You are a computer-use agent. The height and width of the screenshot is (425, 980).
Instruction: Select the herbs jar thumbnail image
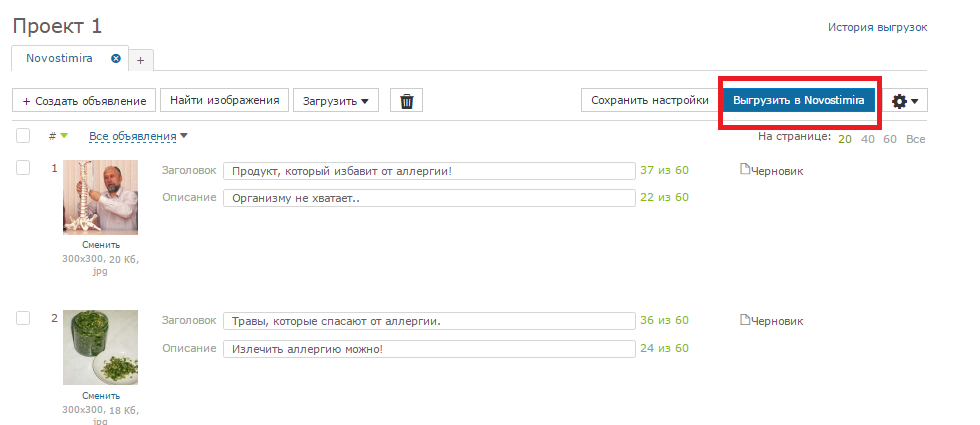click(x=101, y=347)
